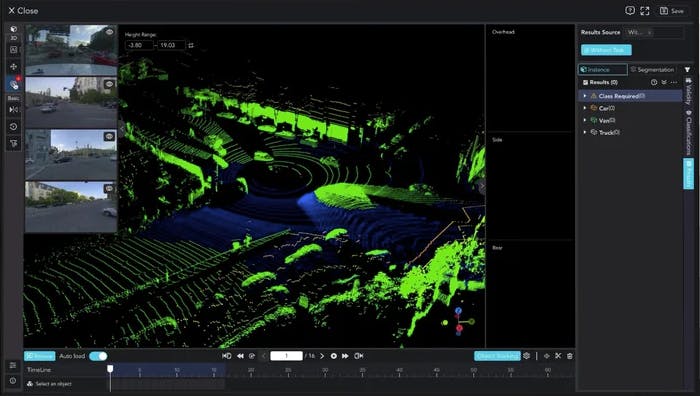Delete using the trash icon above timeline
The image size is (700, 396).
tap(570, 356)
